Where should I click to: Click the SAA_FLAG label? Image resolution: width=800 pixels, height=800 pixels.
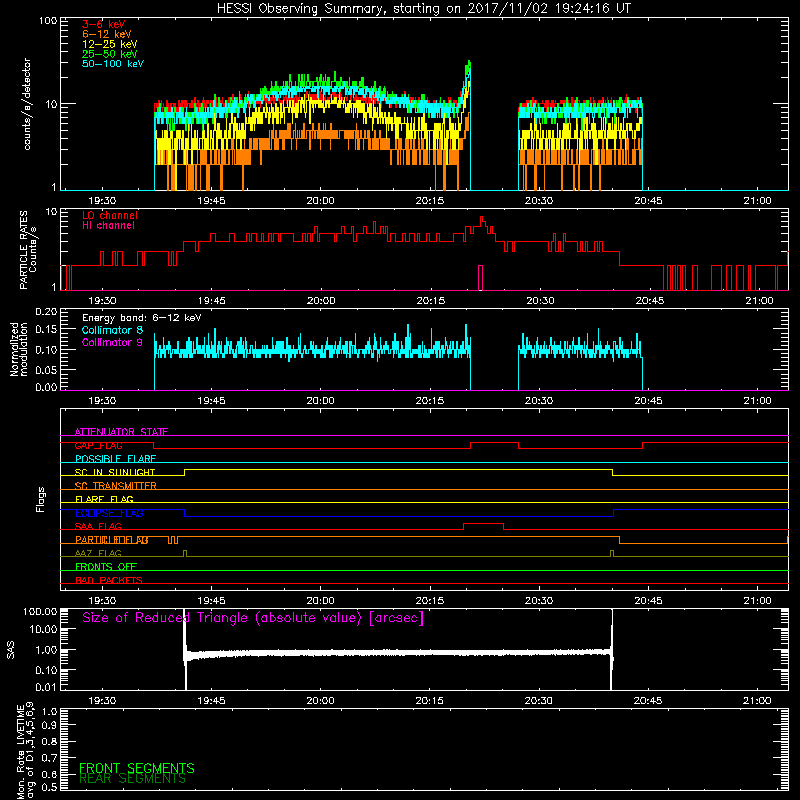[98, 527]
